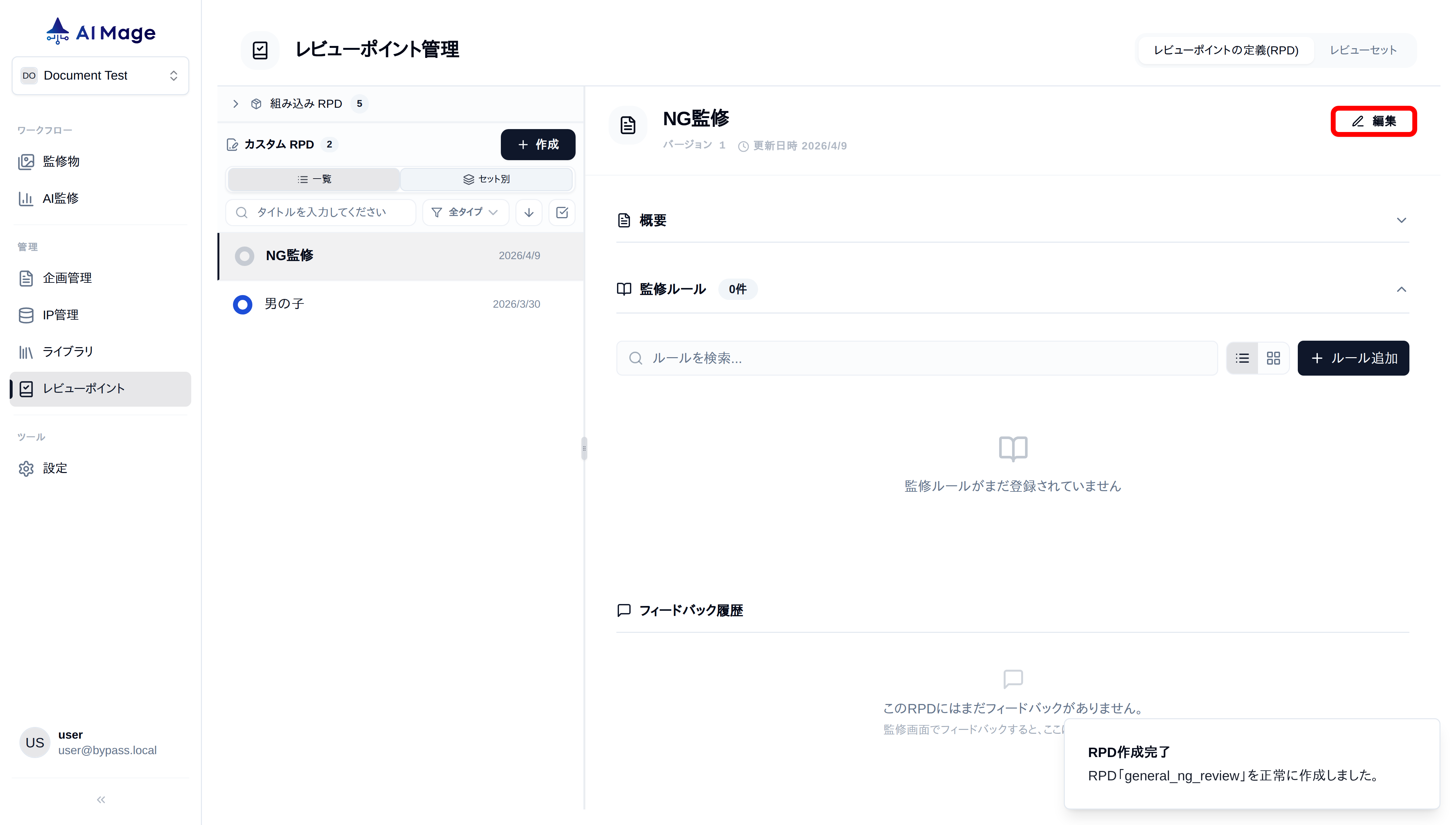Click the 企画管理 sidebar icon
This screenshot has height=825, width=1456.
point(27,278)
